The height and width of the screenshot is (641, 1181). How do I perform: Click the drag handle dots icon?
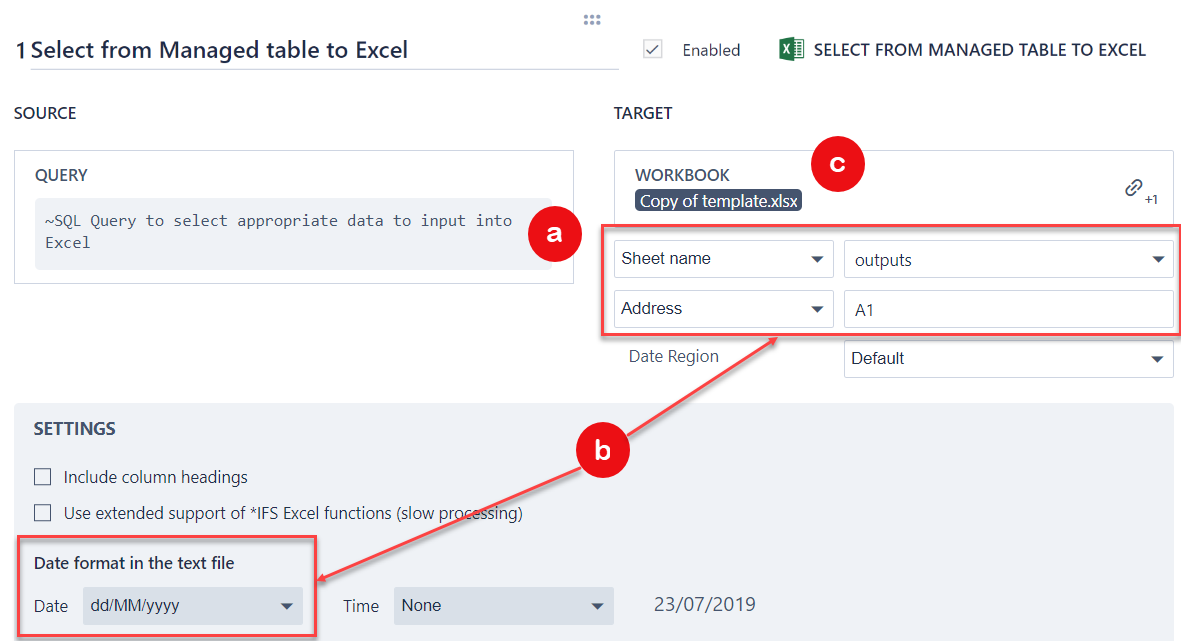pyautogui.click(x=592, y=20)
